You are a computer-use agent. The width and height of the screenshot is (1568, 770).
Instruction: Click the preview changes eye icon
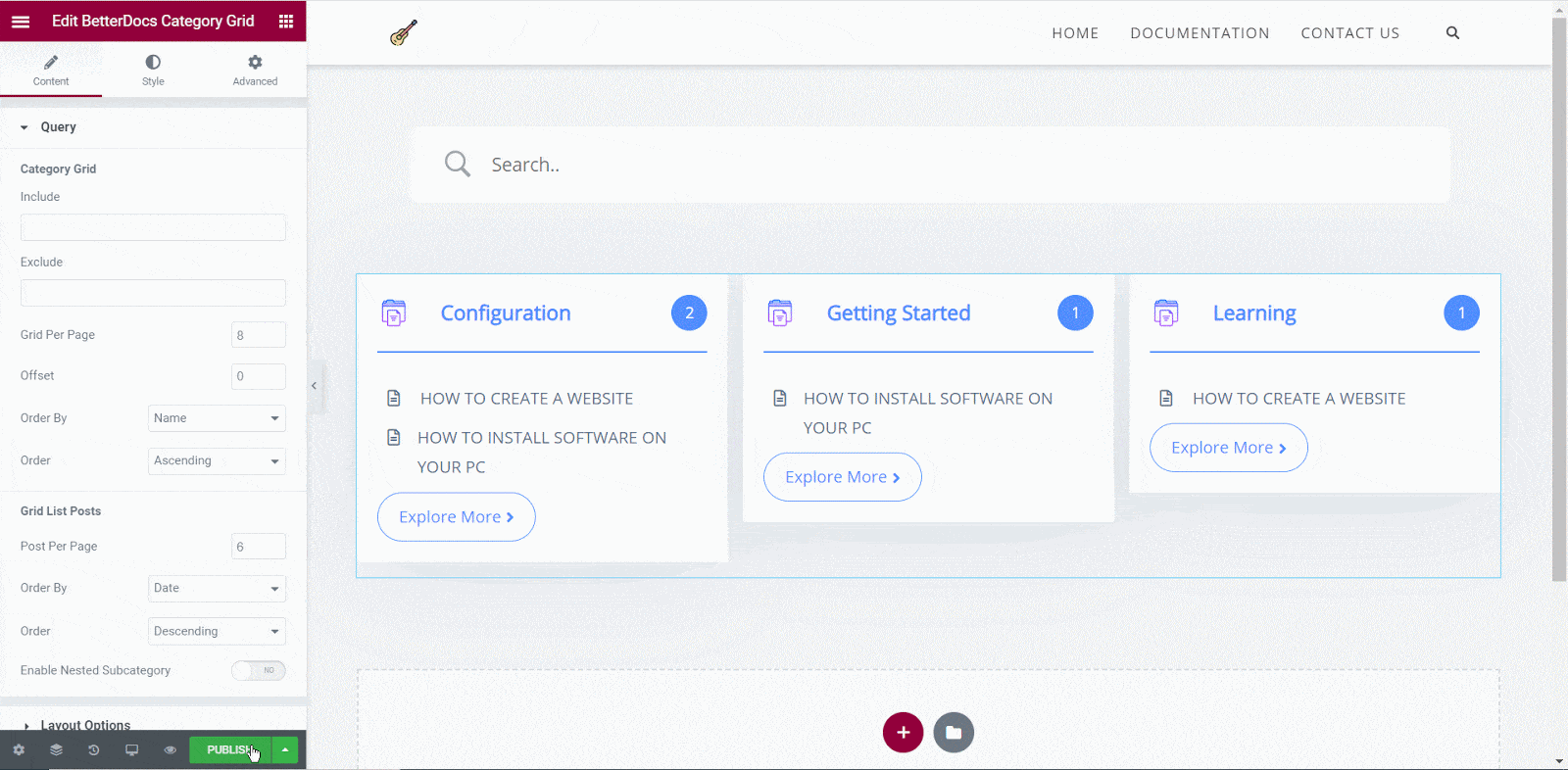point(171,750)
